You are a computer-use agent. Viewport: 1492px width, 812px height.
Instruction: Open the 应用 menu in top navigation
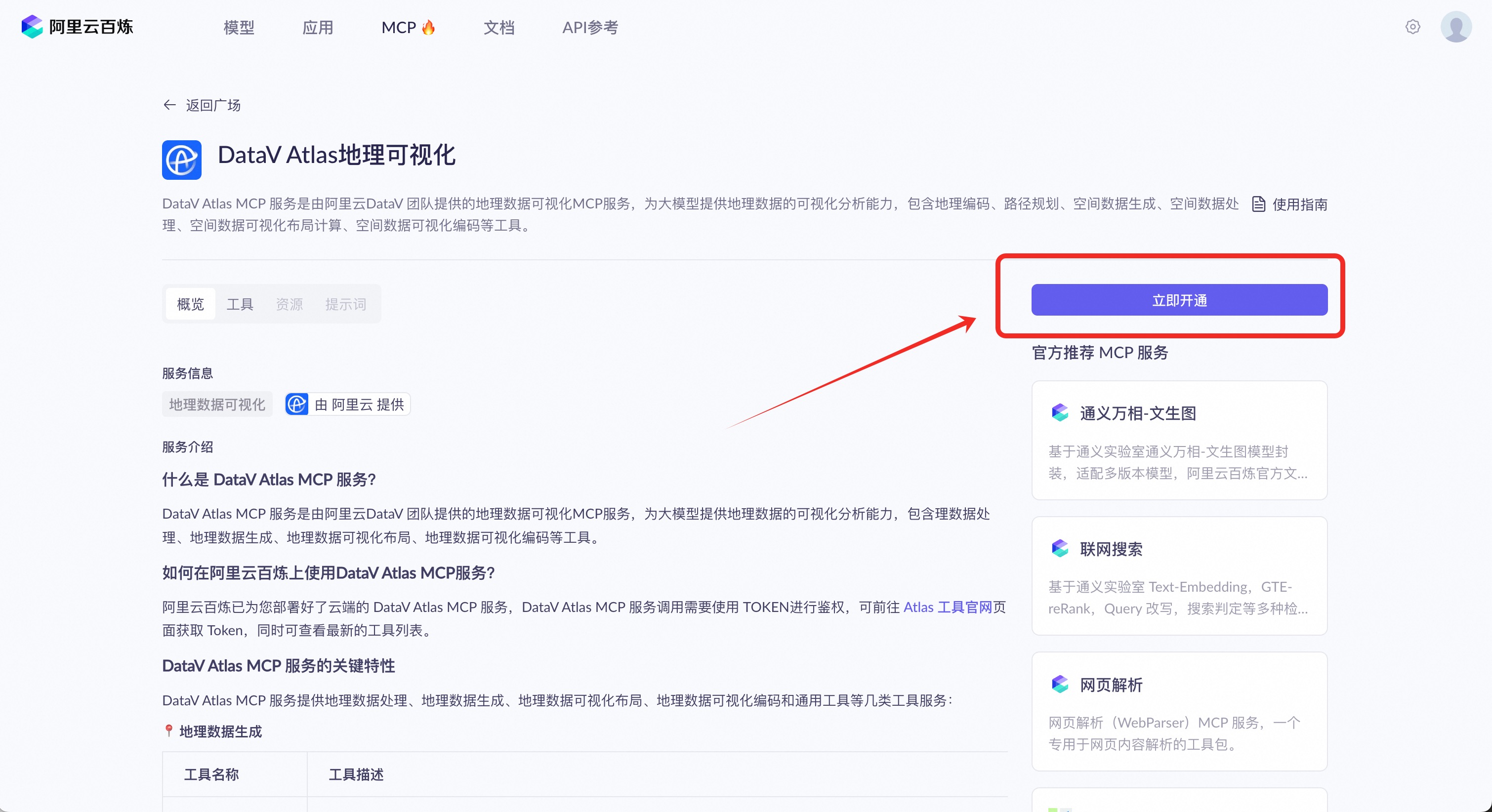pyautogui.click(x=317, y=27)
